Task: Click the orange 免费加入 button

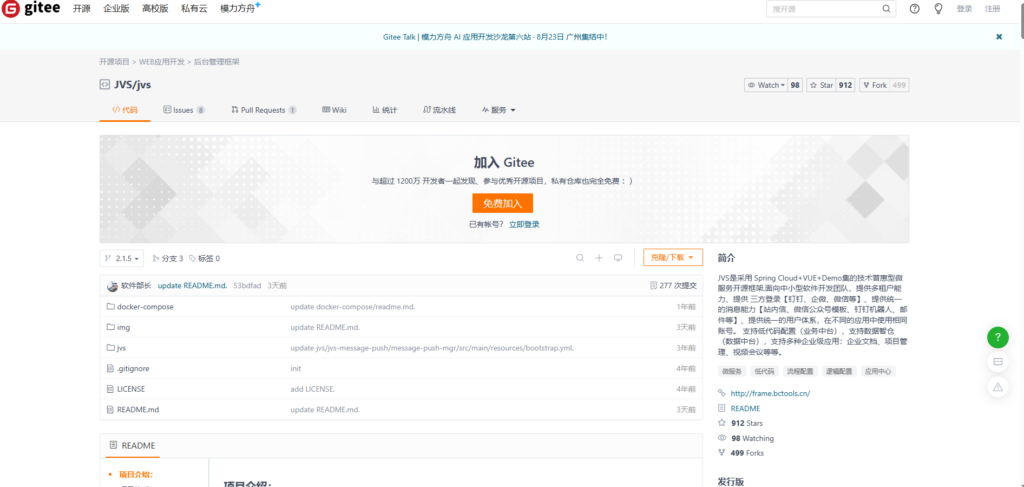Action: click(502, 203)
